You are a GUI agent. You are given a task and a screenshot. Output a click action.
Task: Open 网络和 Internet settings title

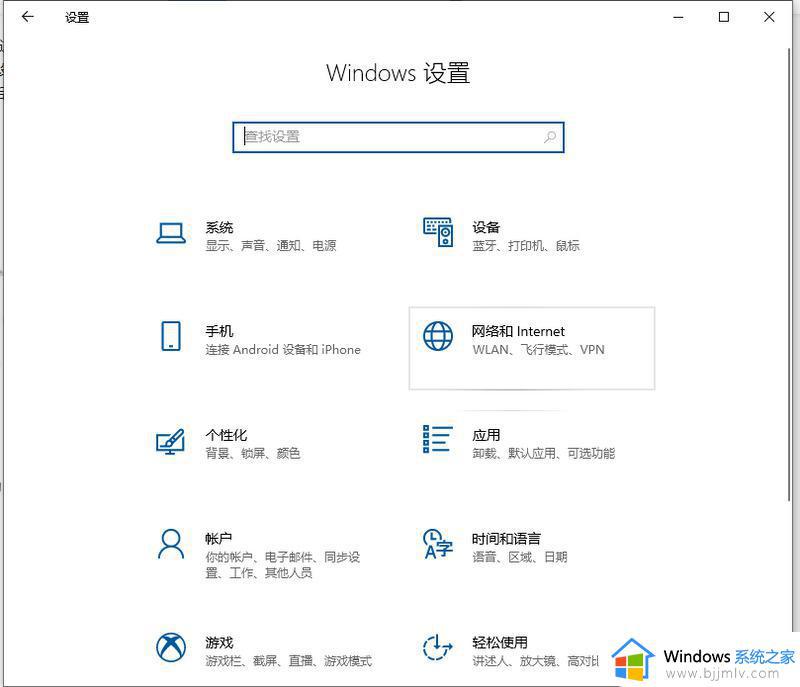tap(518, 331)
